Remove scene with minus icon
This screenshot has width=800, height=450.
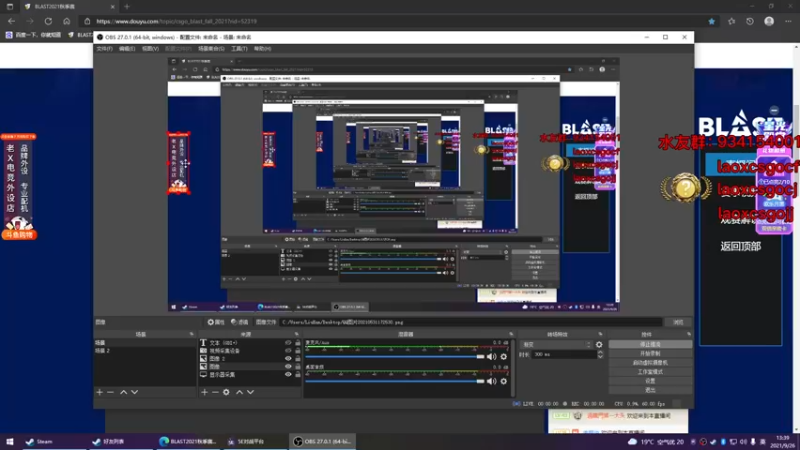pyautogui.click(x=110, y=392)
